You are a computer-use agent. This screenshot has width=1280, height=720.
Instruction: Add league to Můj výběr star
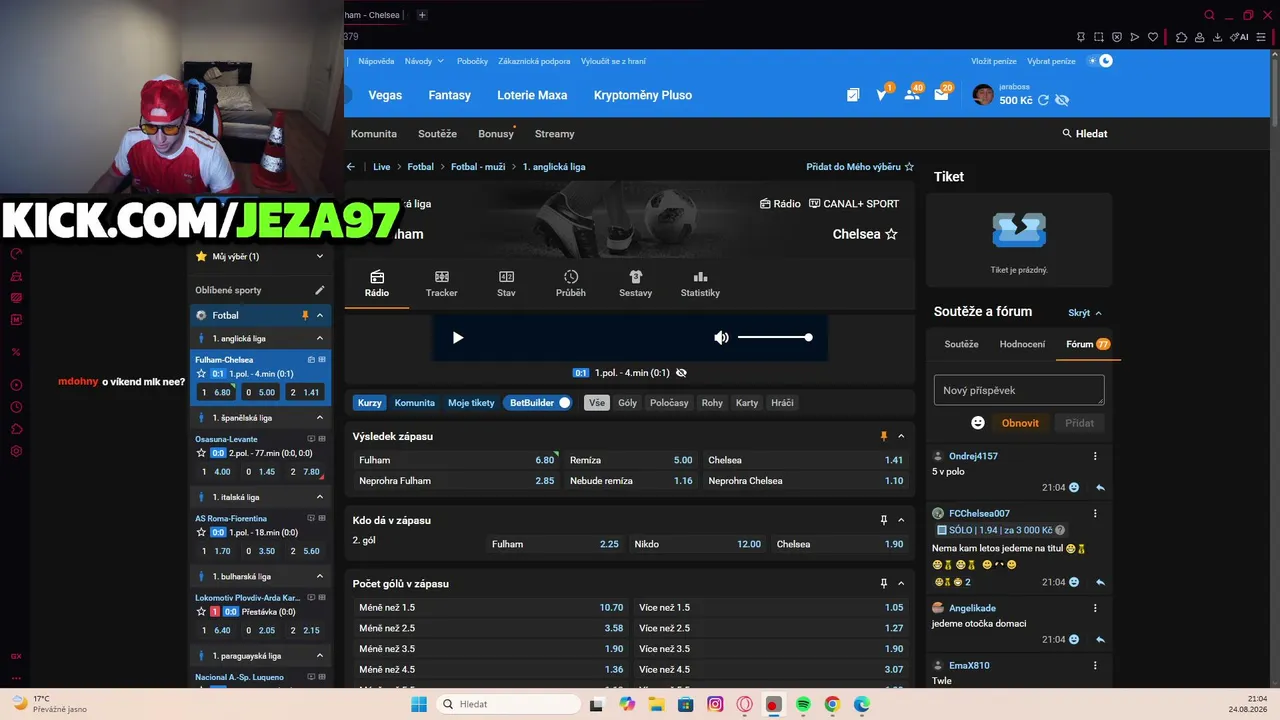click(x=909, y=167)
